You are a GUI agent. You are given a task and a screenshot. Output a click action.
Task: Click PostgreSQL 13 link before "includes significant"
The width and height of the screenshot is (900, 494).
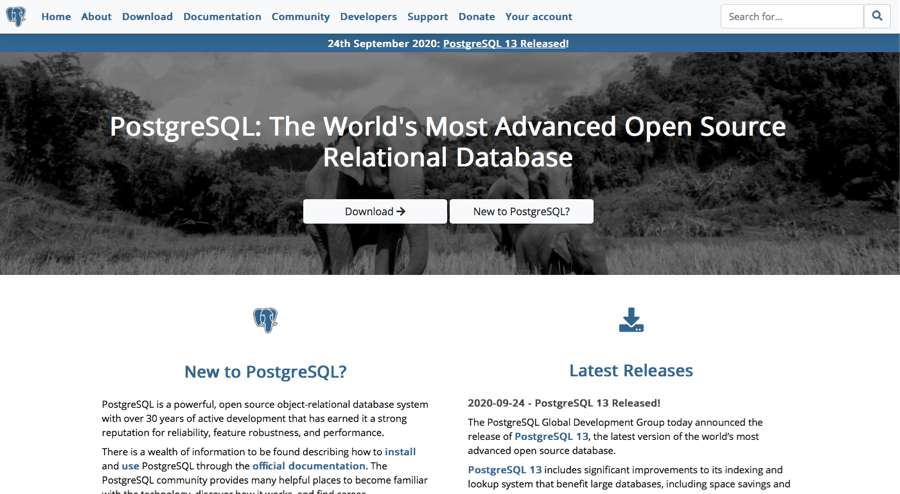tap(505, 469)
